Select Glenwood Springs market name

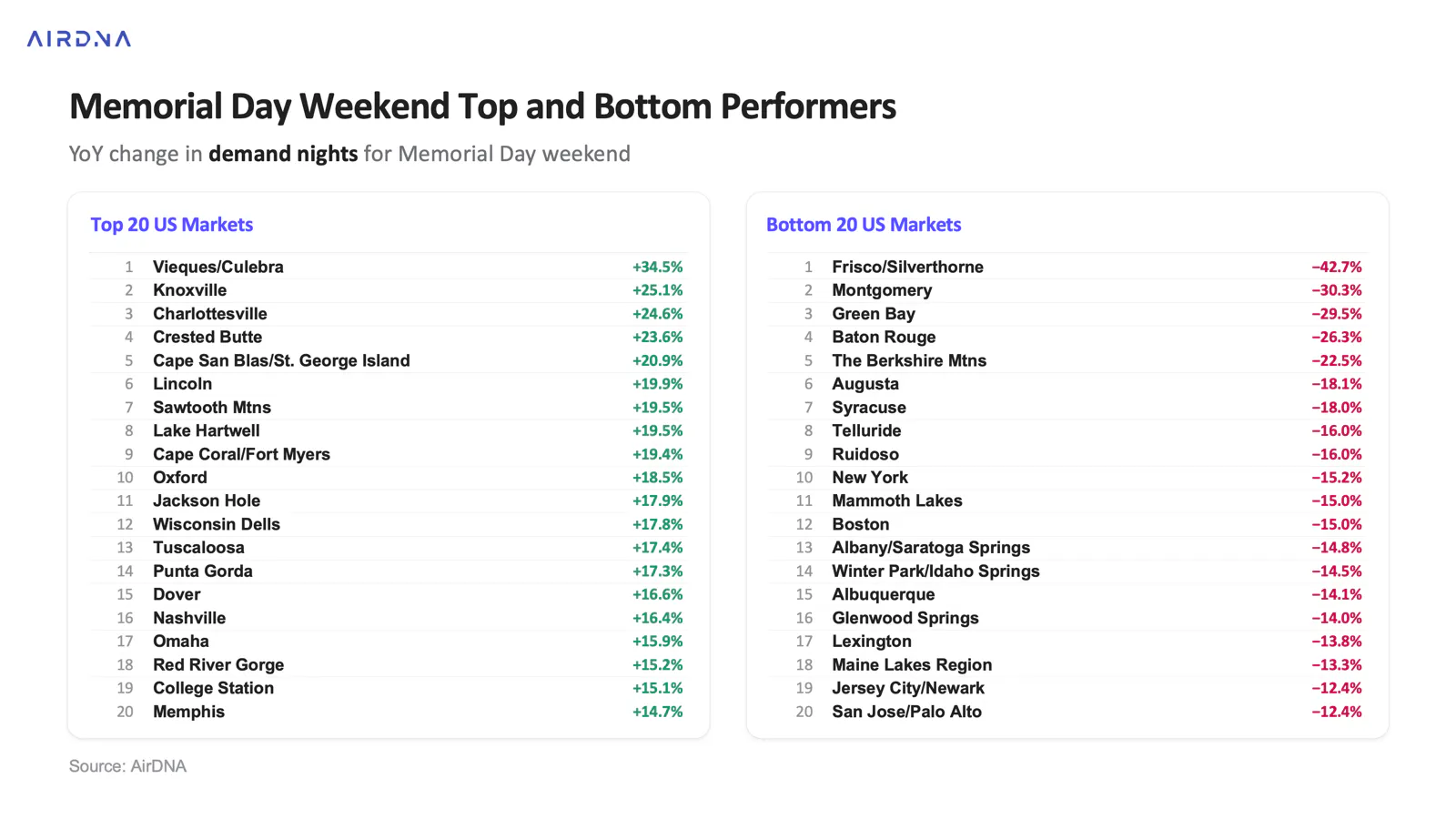pos(905,618)
